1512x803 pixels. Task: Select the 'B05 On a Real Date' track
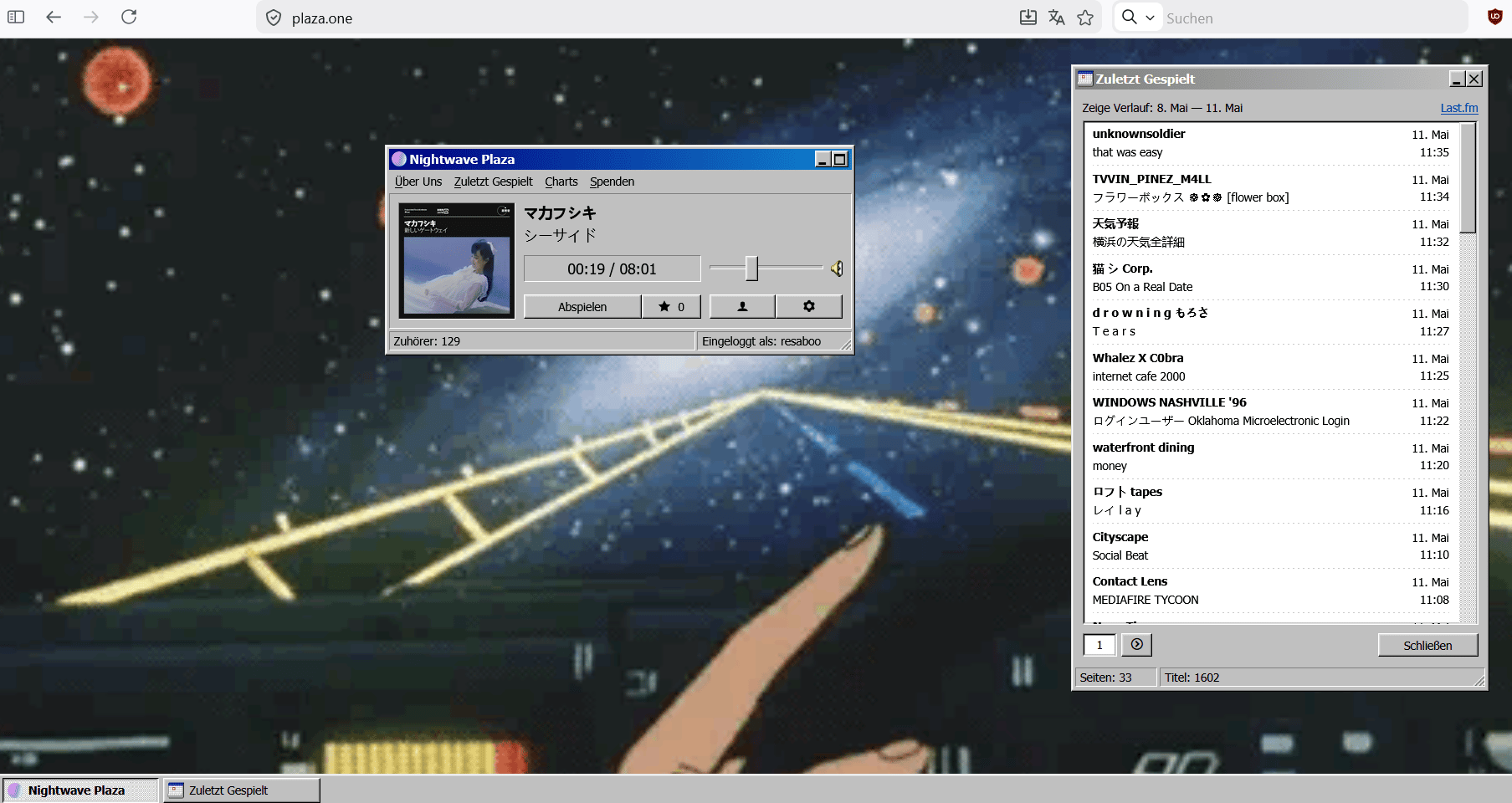point(1271,278)
